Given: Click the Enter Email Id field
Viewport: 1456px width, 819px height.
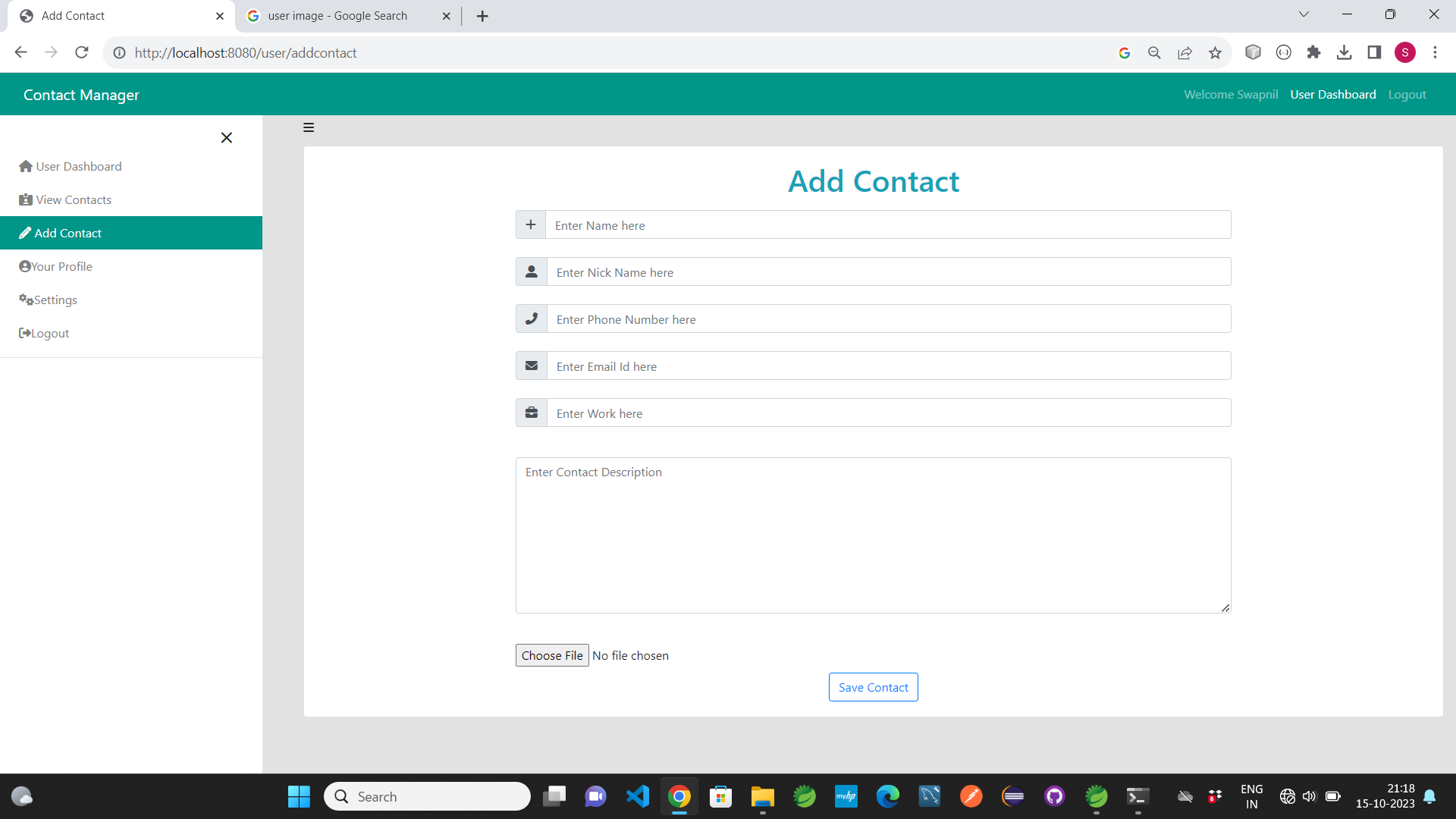Looking at the screenshot, I should 887,366.
